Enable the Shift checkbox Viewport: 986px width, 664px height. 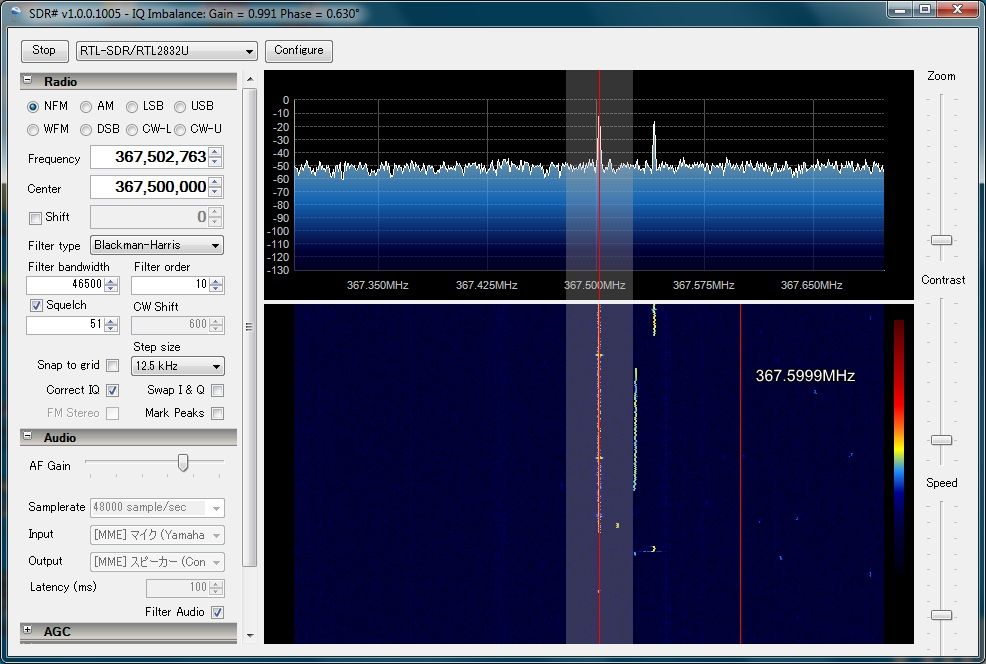pyautogui.click(x=36, y=218)
